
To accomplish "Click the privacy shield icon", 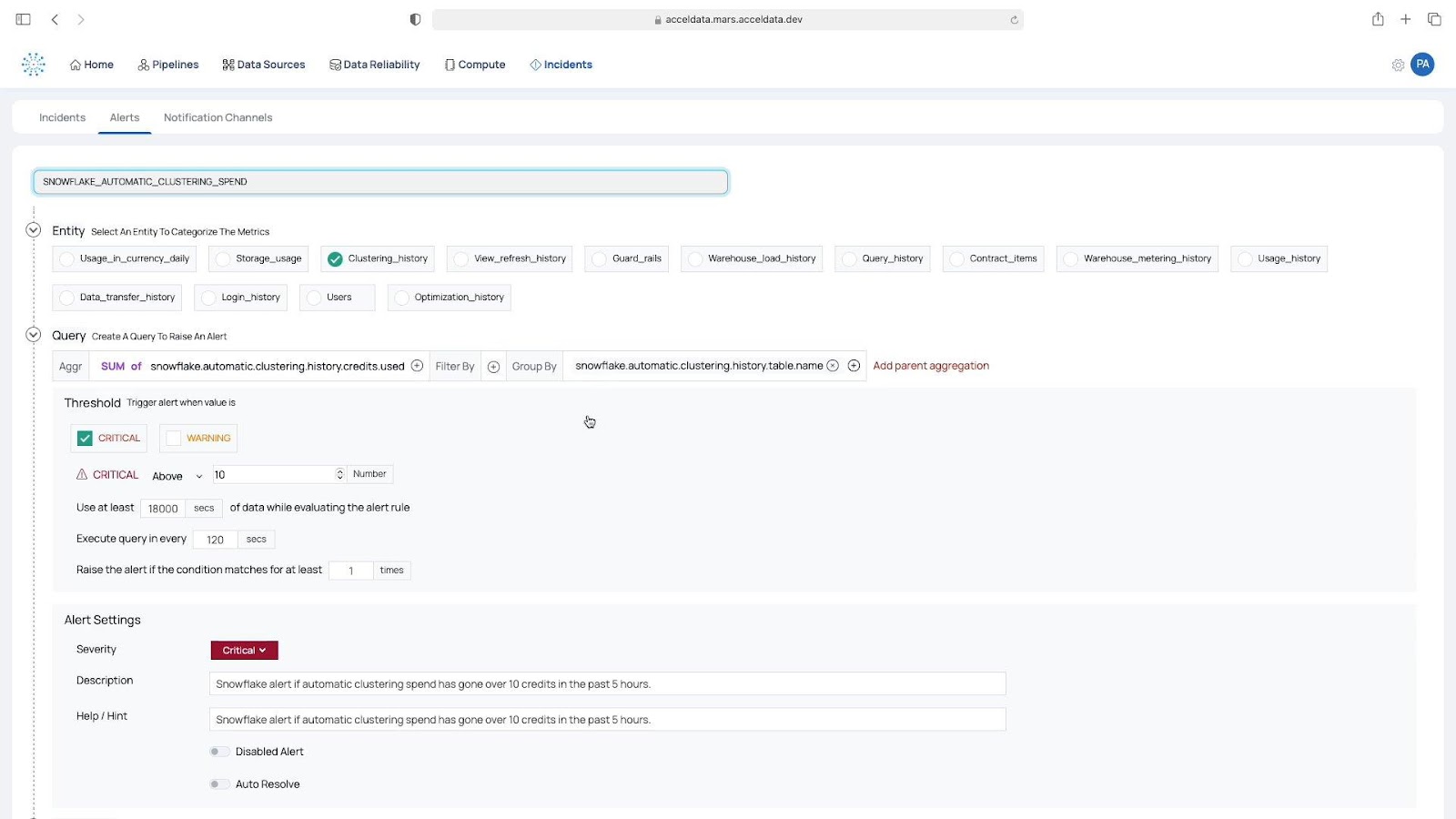I will 415,19.
